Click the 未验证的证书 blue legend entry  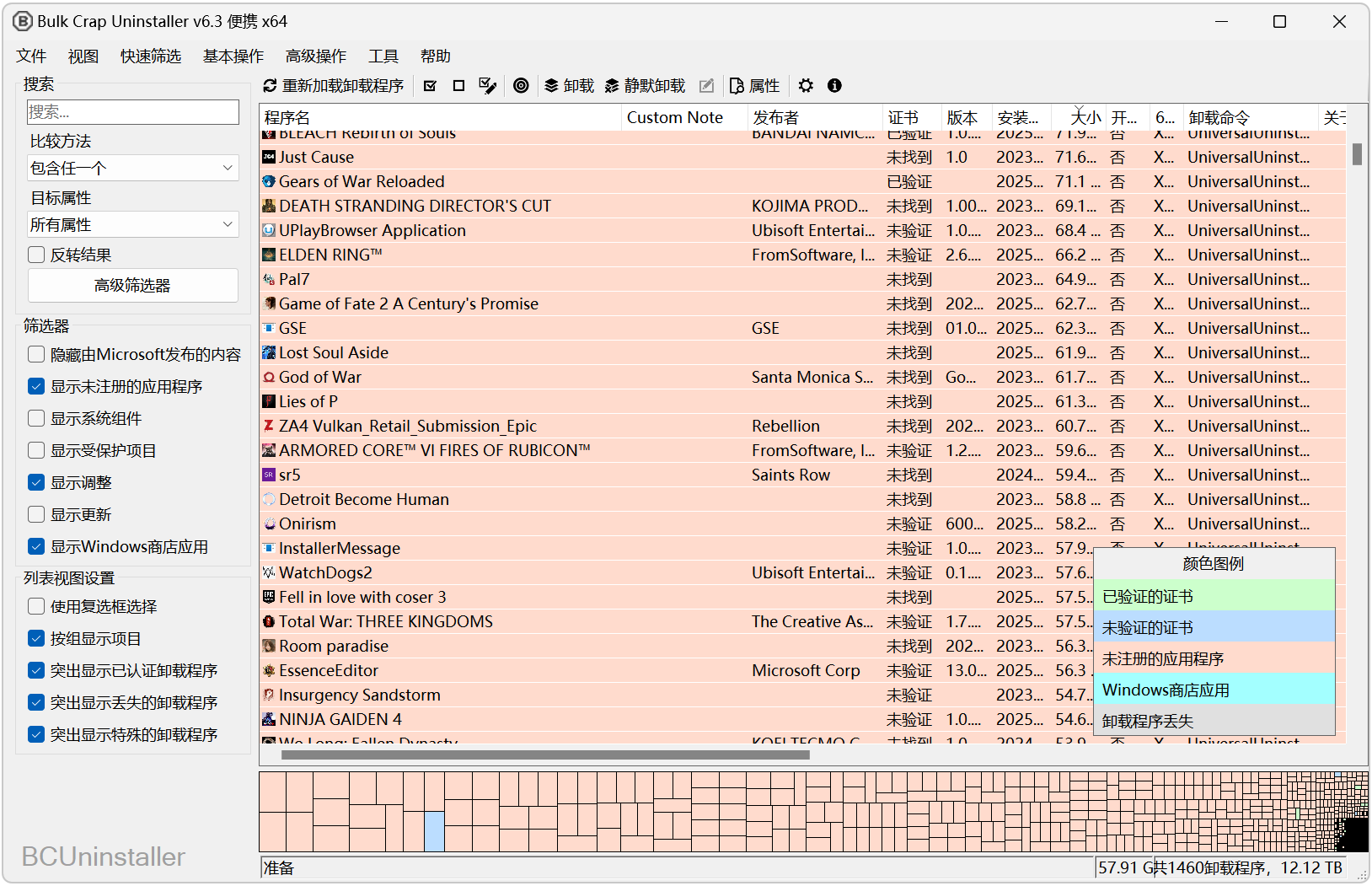pyautogui.click(x=1214, y=627)
